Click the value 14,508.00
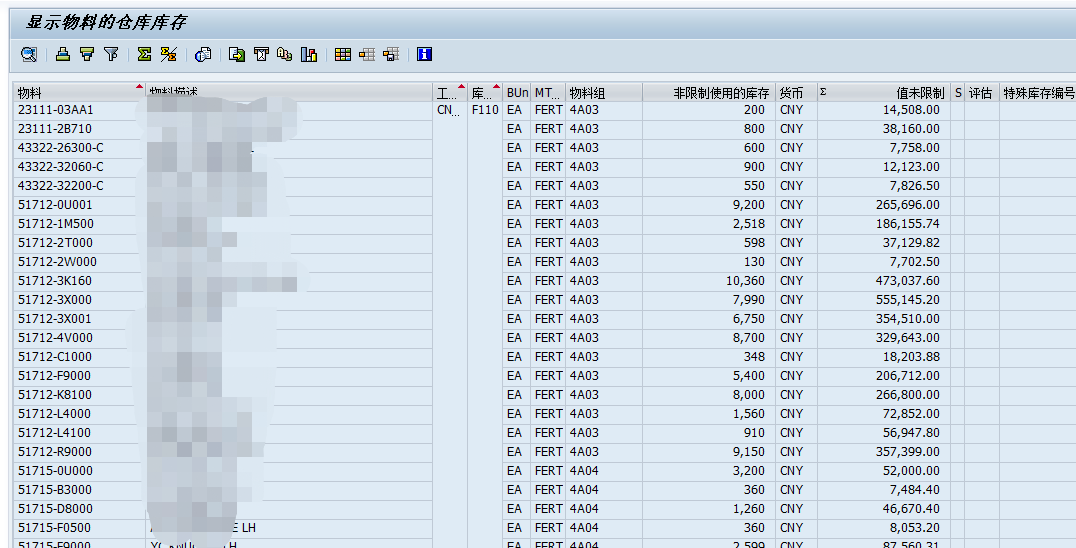The width and height of the screenshot is (1076, 548). tap(911, 110)
